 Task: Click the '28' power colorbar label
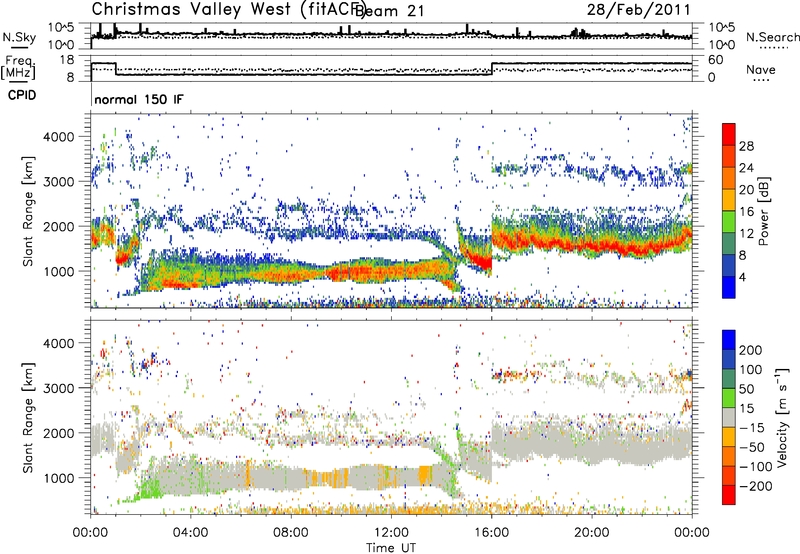(746, 146)
